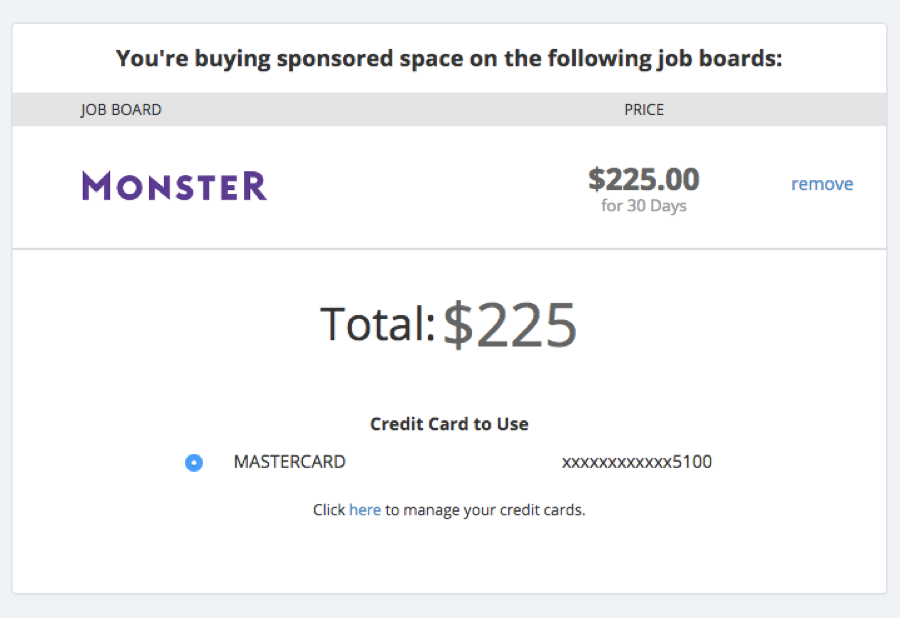This screenshot has height=618, width=900.
Task: Remove Monster from the job board list
Action: coord(822,184)
